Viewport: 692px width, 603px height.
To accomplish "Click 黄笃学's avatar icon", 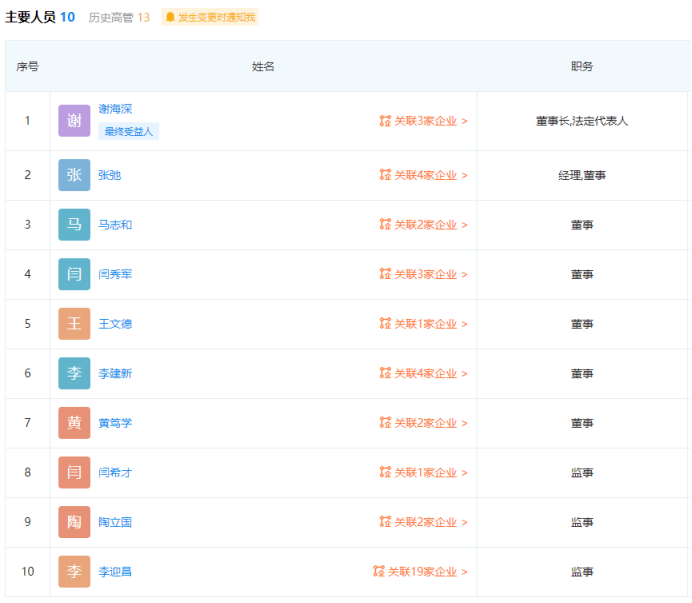I will coord(74,423).
